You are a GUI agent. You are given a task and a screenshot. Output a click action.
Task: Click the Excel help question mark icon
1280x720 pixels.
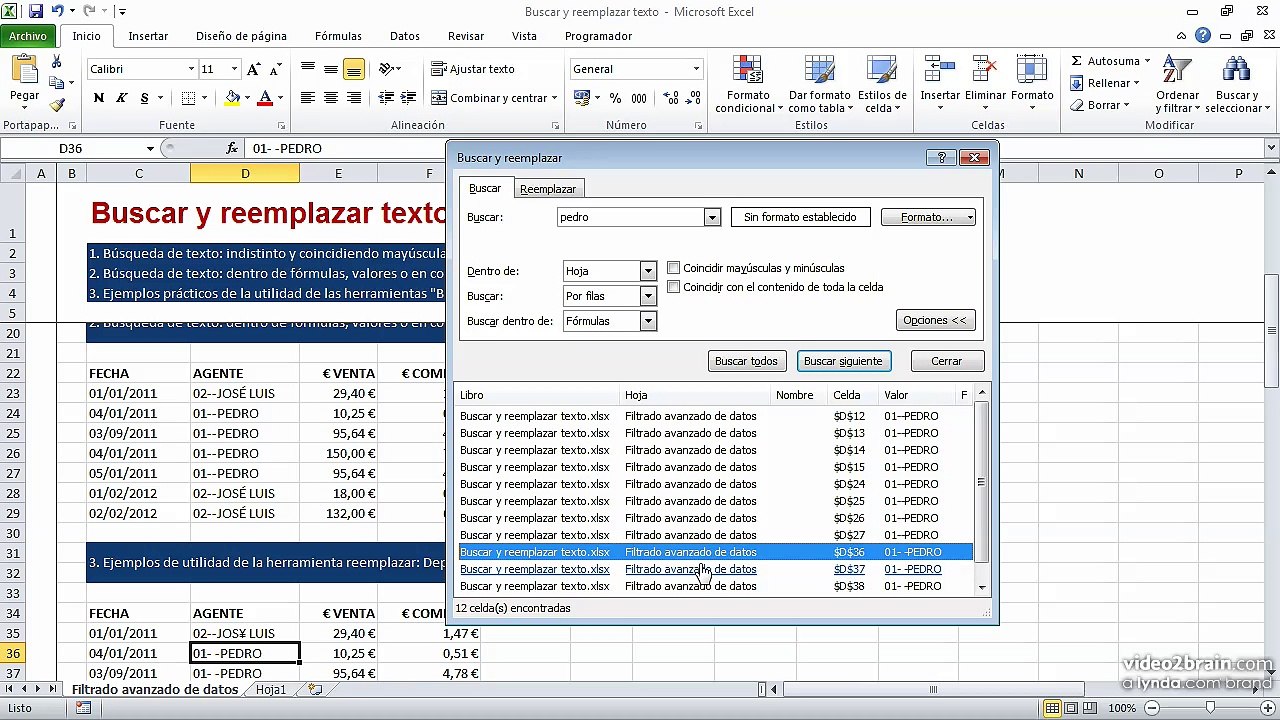pos(1205,36)
